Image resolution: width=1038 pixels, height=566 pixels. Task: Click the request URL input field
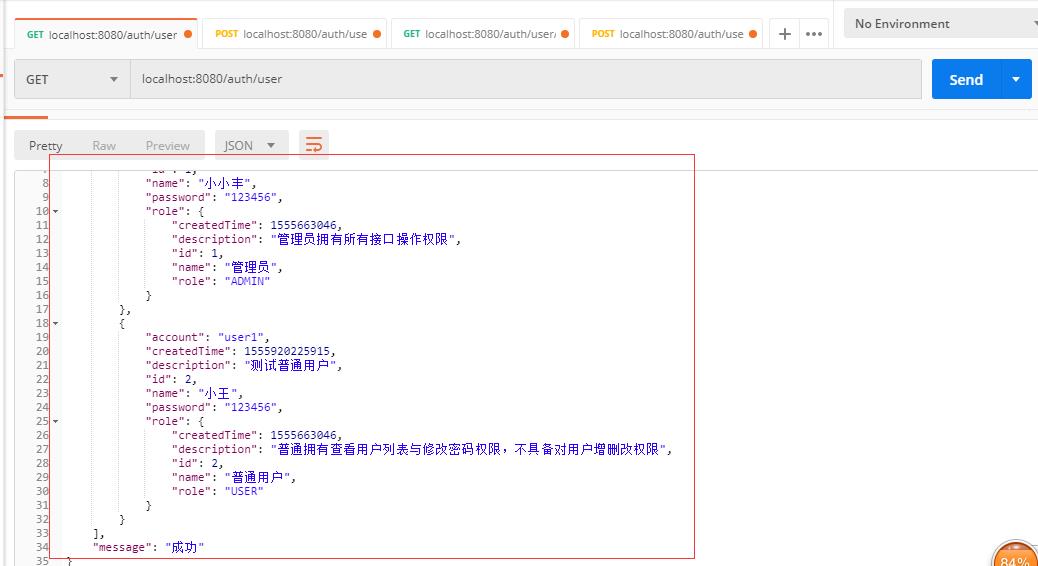pyautogui.click(x=526, y=79)
